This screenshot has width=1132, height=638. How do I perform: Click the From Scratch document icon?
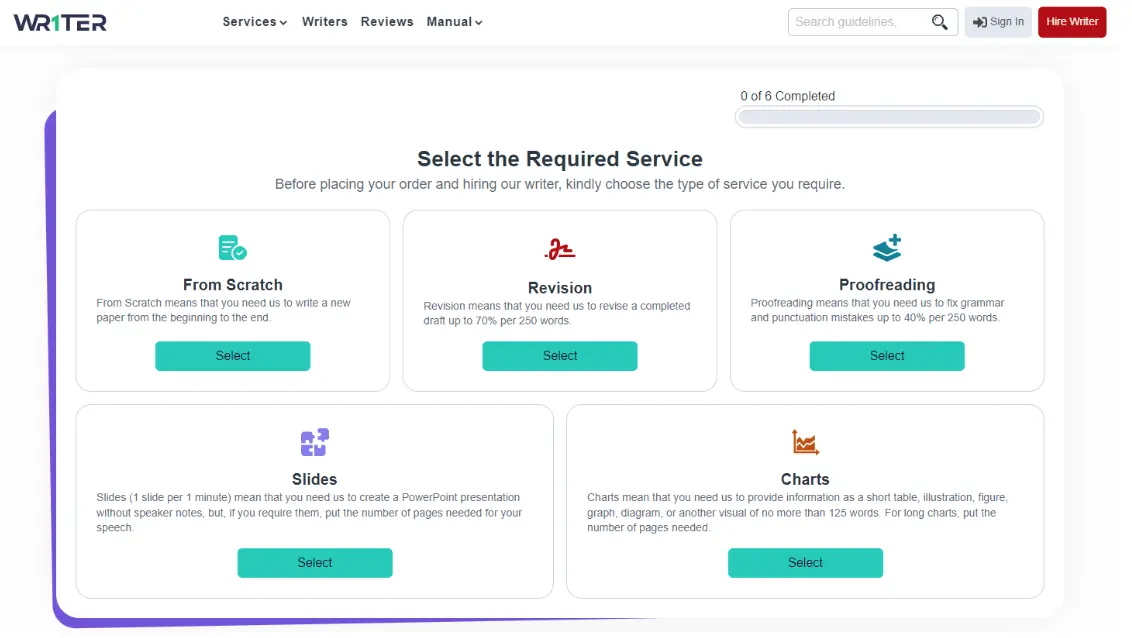(x=232, y=248)
